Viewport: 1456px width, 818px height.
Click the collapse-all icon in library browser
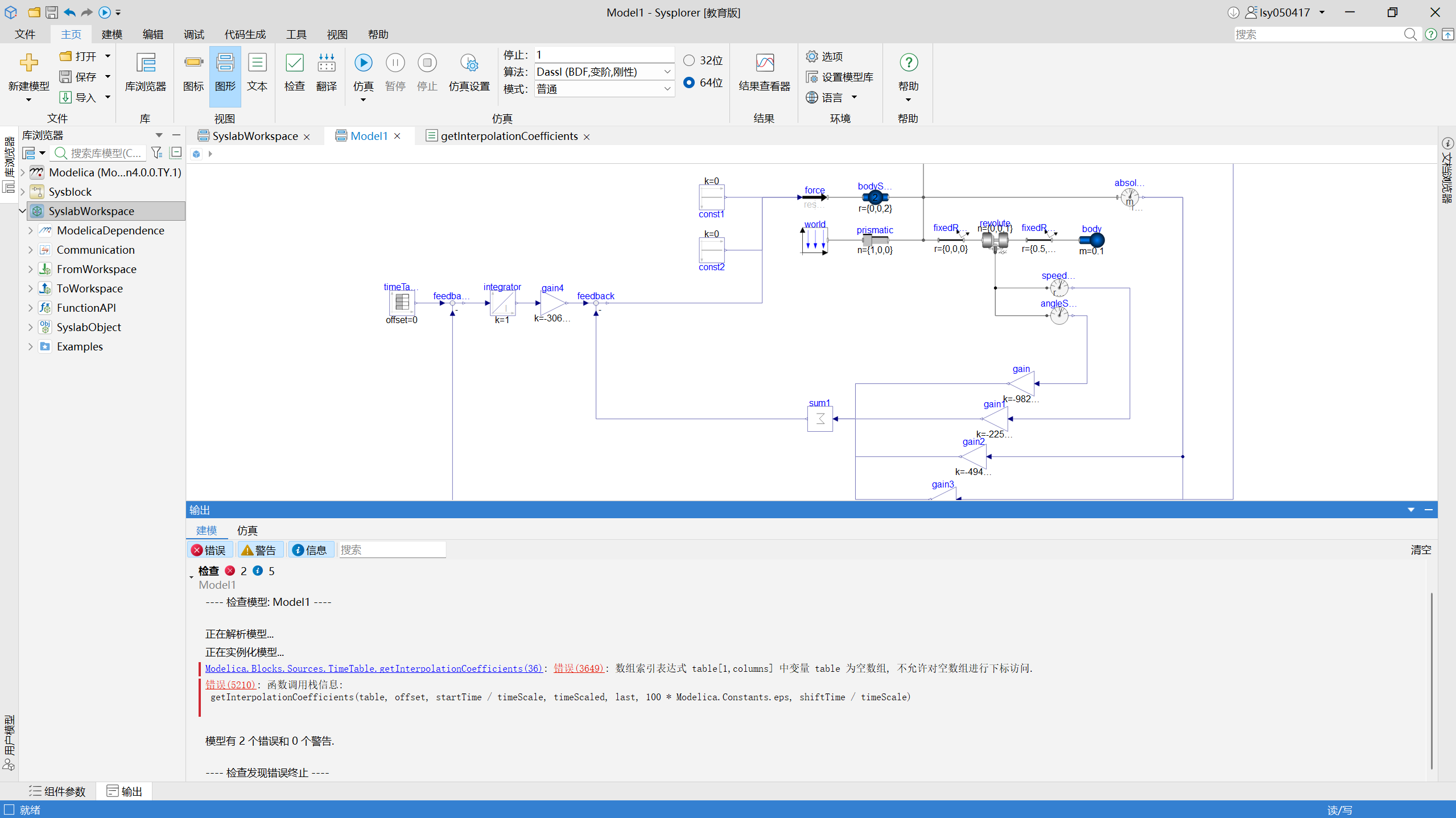point(176,152)
